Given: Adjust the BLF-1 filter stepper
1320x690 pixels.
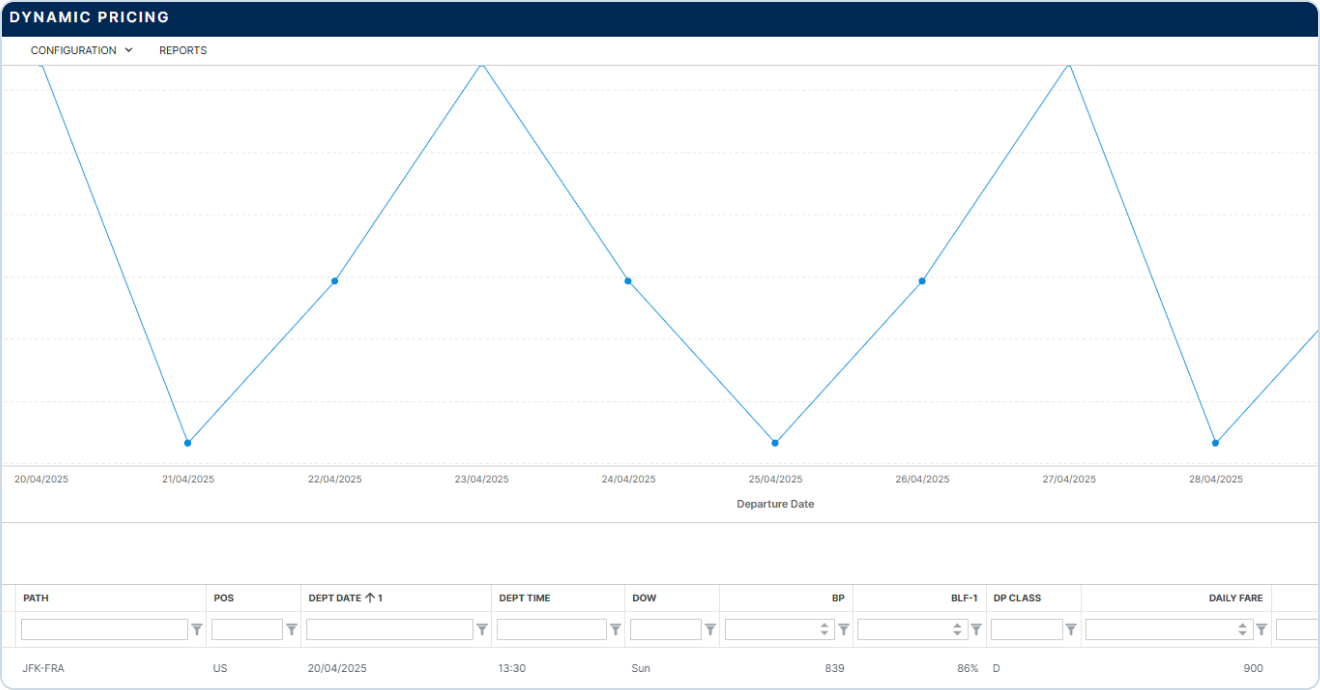Looking at the screenshot, I should pyautogui.click(x=957, y=630).
